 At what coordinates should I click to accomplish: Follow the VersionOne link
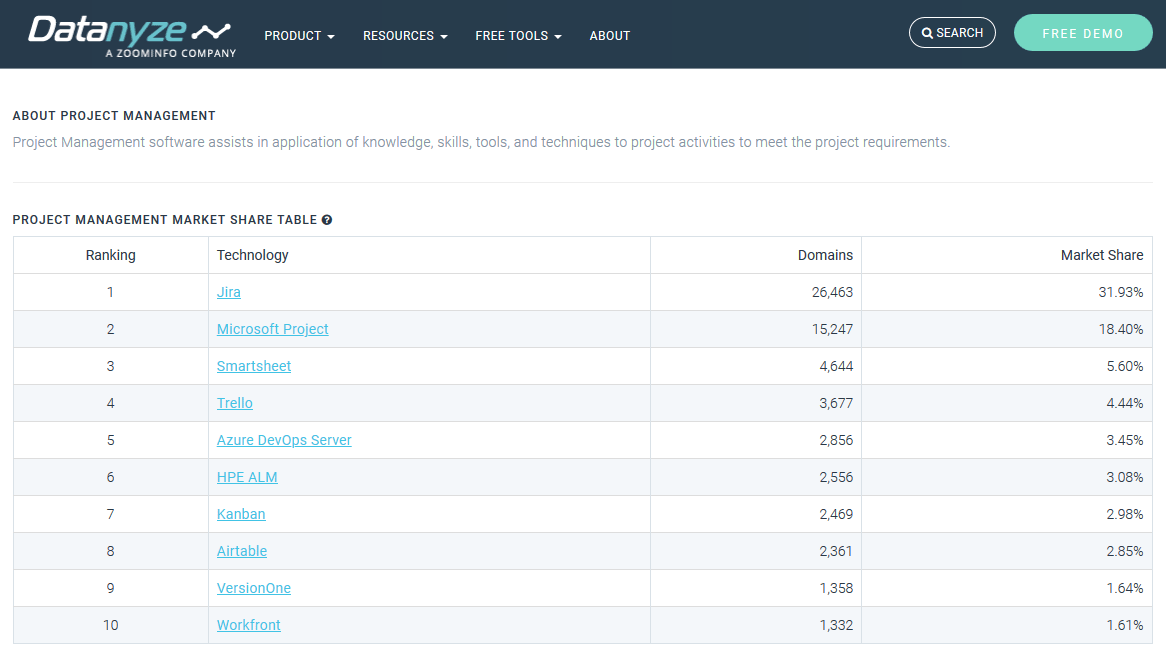(254, 588)
